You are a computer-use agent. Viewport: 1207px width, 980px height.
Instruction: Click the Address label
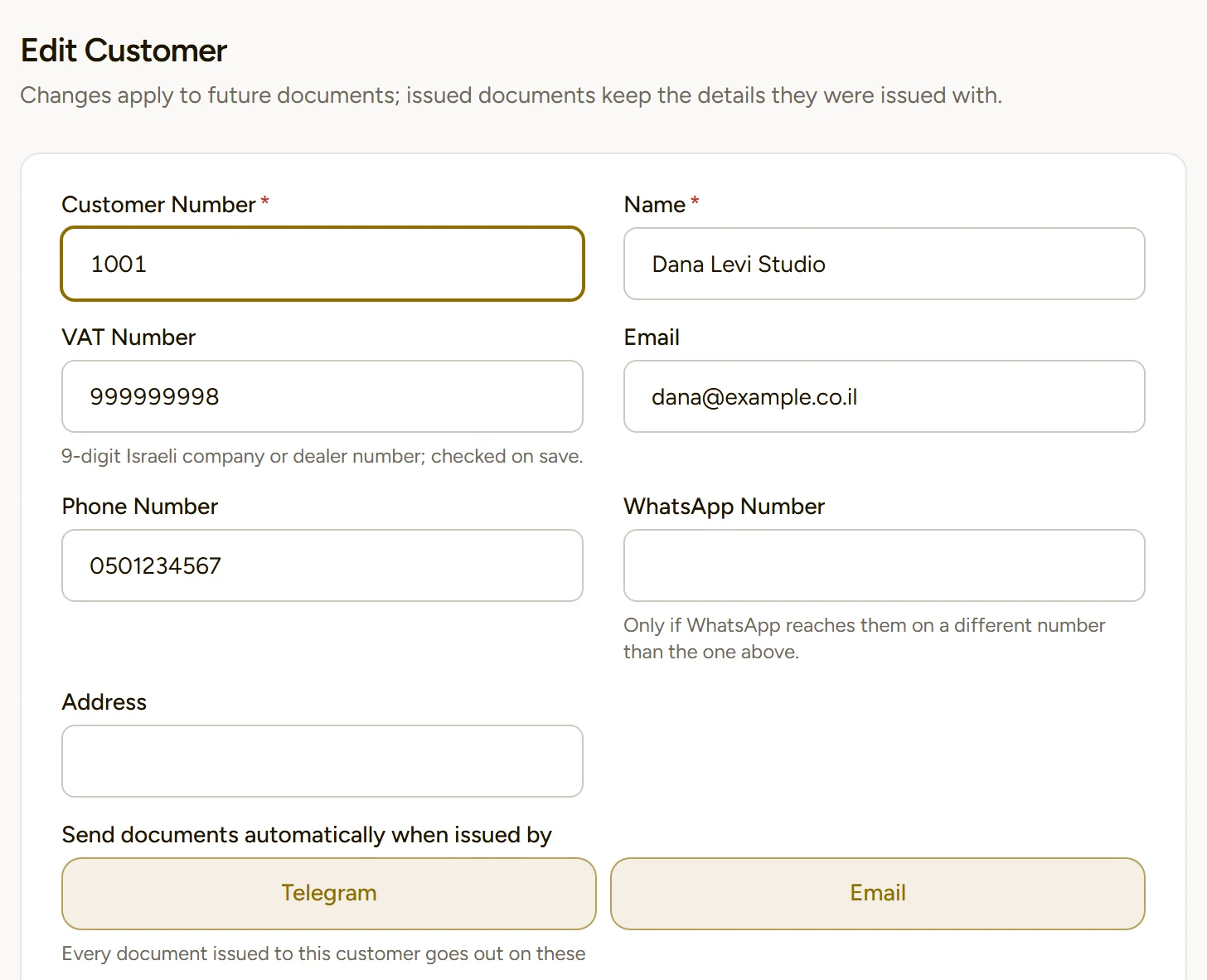(x=104, y=701)
